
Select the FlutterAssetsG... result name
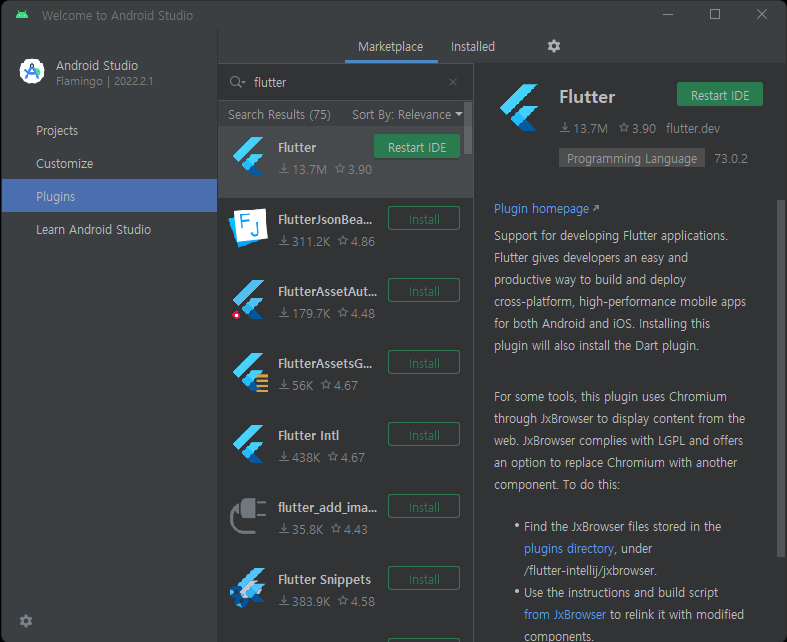click(x=325, y=363)
